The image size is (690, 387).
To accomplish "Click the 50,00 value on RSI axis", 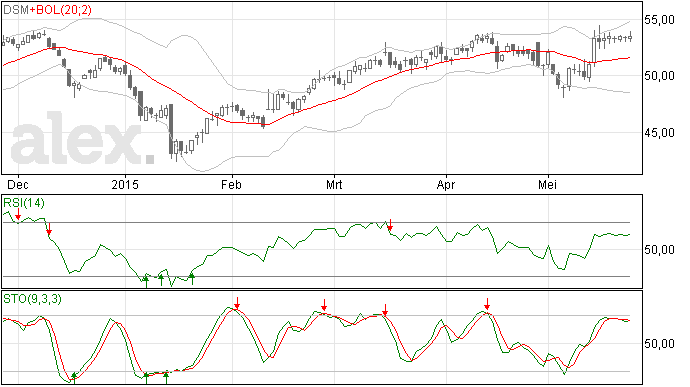I will 659,250.
